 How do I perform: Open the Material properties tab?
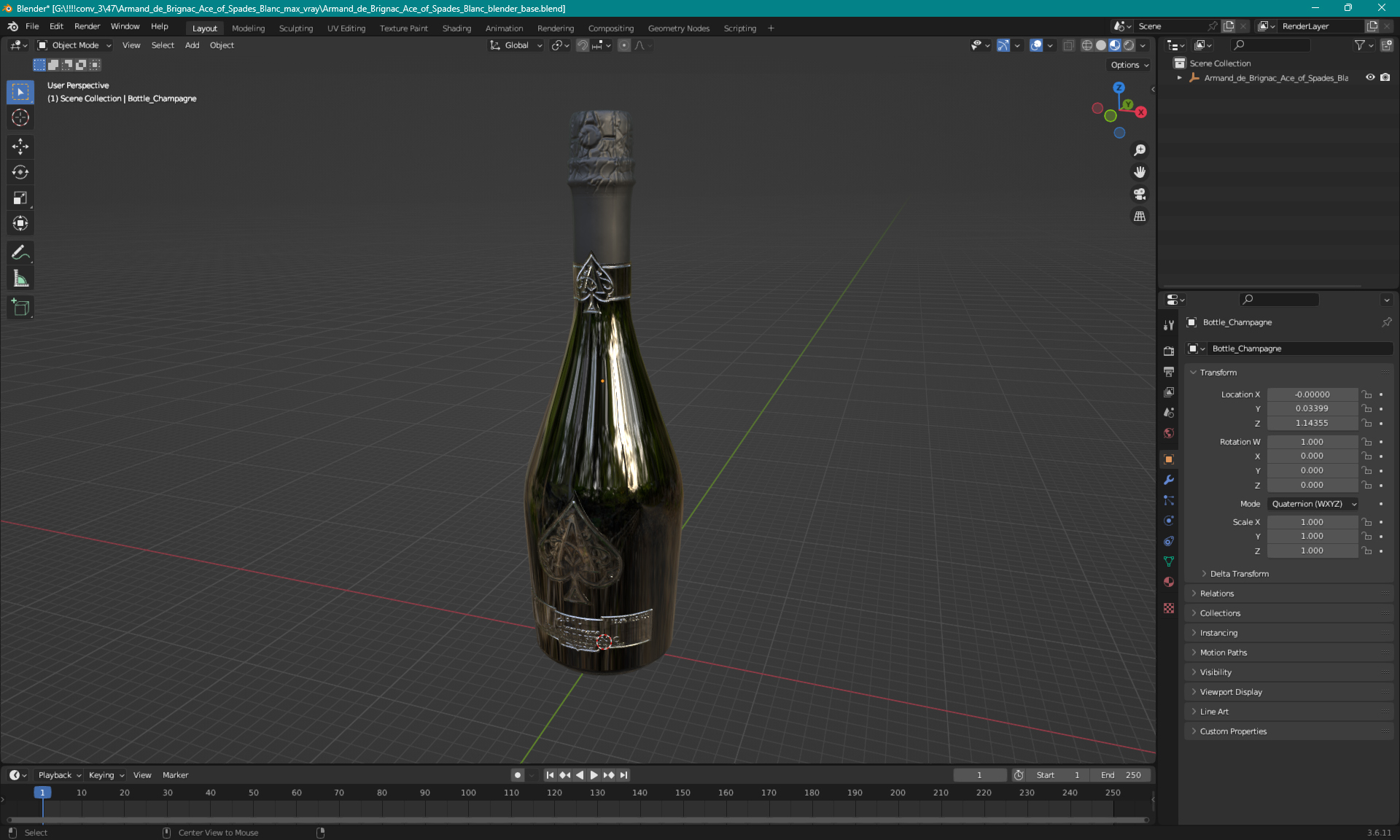coord(1169,582)
